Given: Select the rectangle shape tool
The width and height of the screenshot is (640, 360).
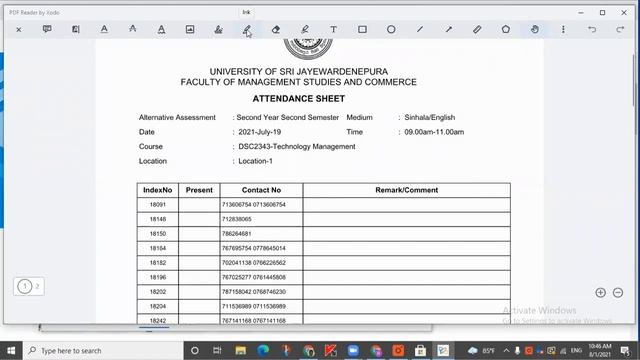Looking at the screenshot, I should click(x=362, y=29).
